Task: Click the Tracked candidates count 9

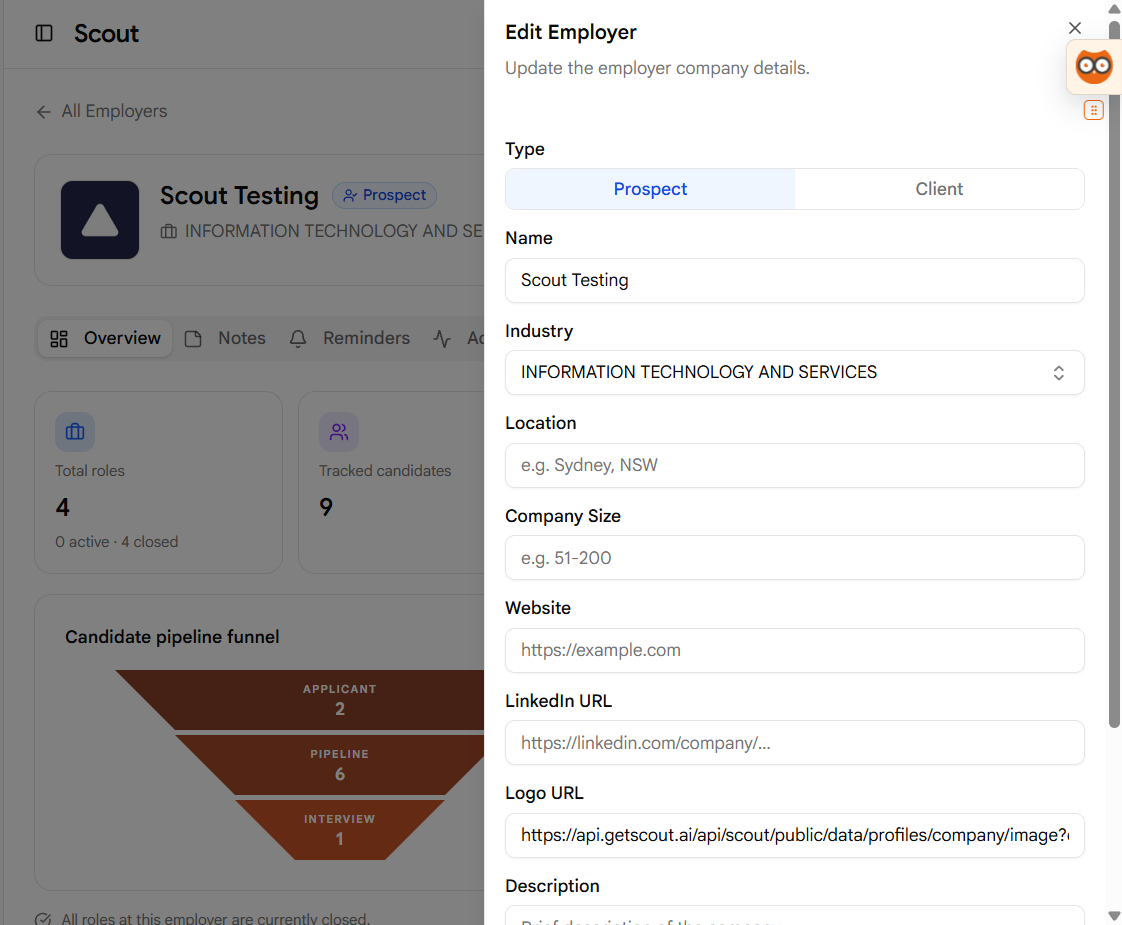Action: coord(326,507)
